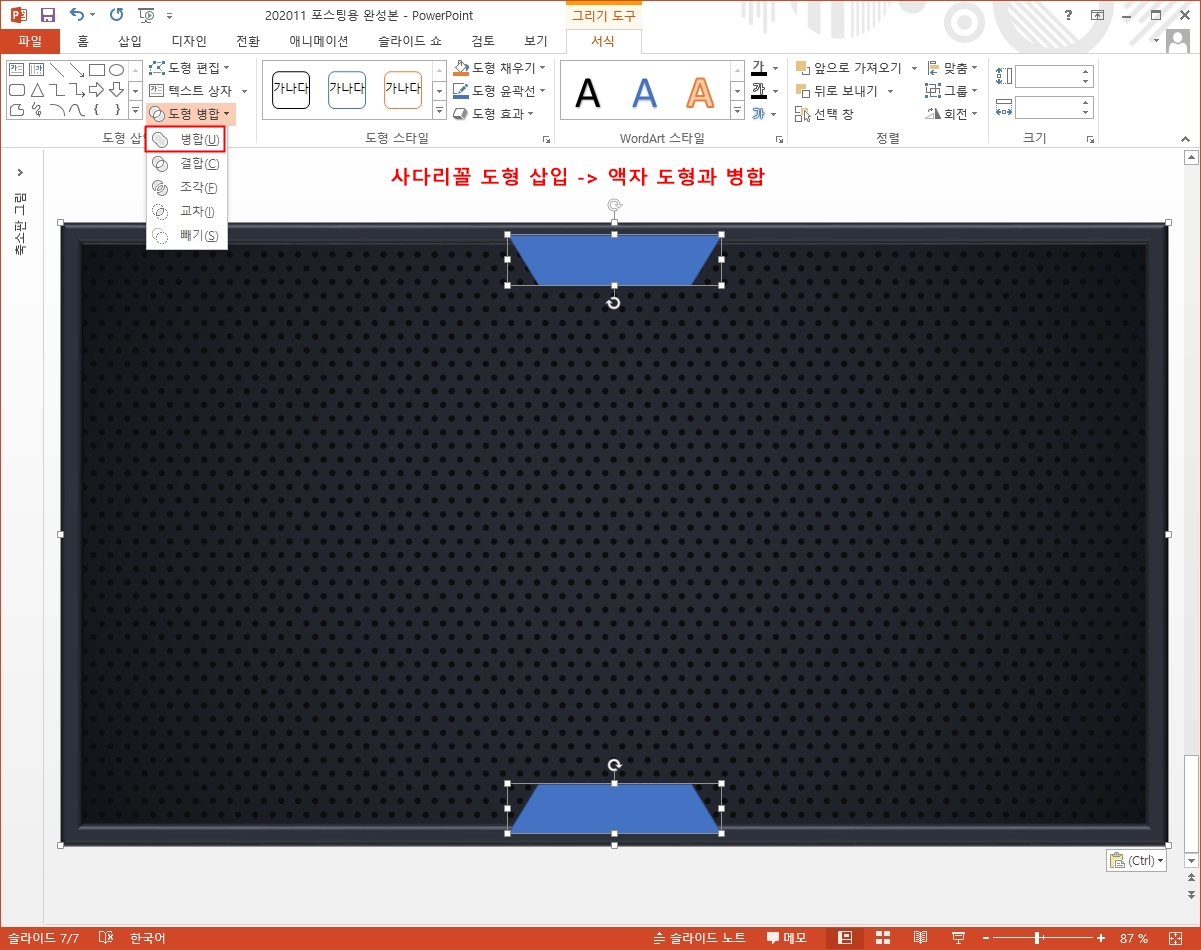Expand the shape styles gallery More arrow
Image resolution: width=1201 pixels, height=950 pixels.
coord(439,112)
